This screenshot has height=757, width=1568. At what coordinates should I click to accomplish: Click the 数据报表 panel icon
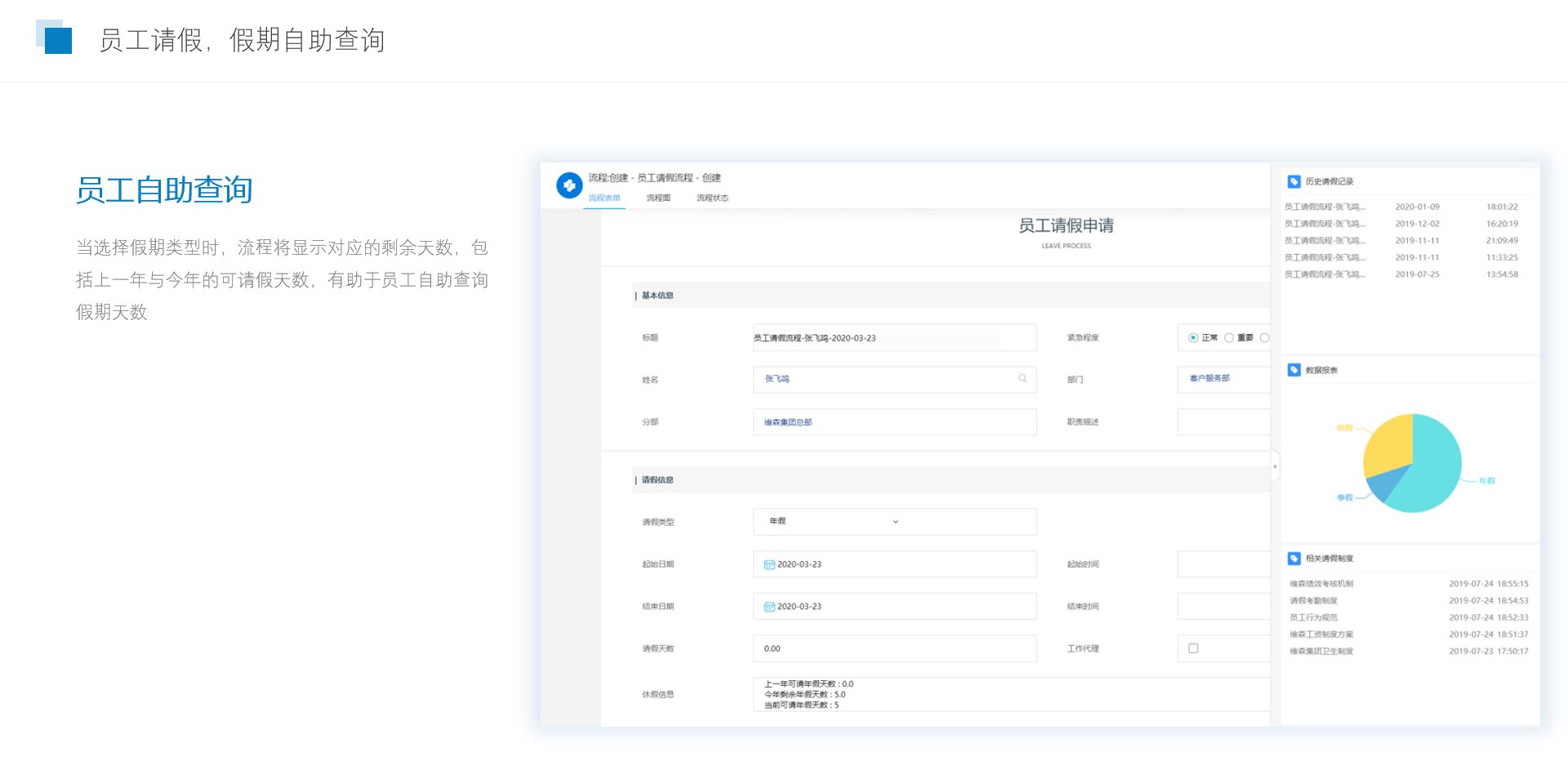pyautogui.click(x=1294, y=370)
